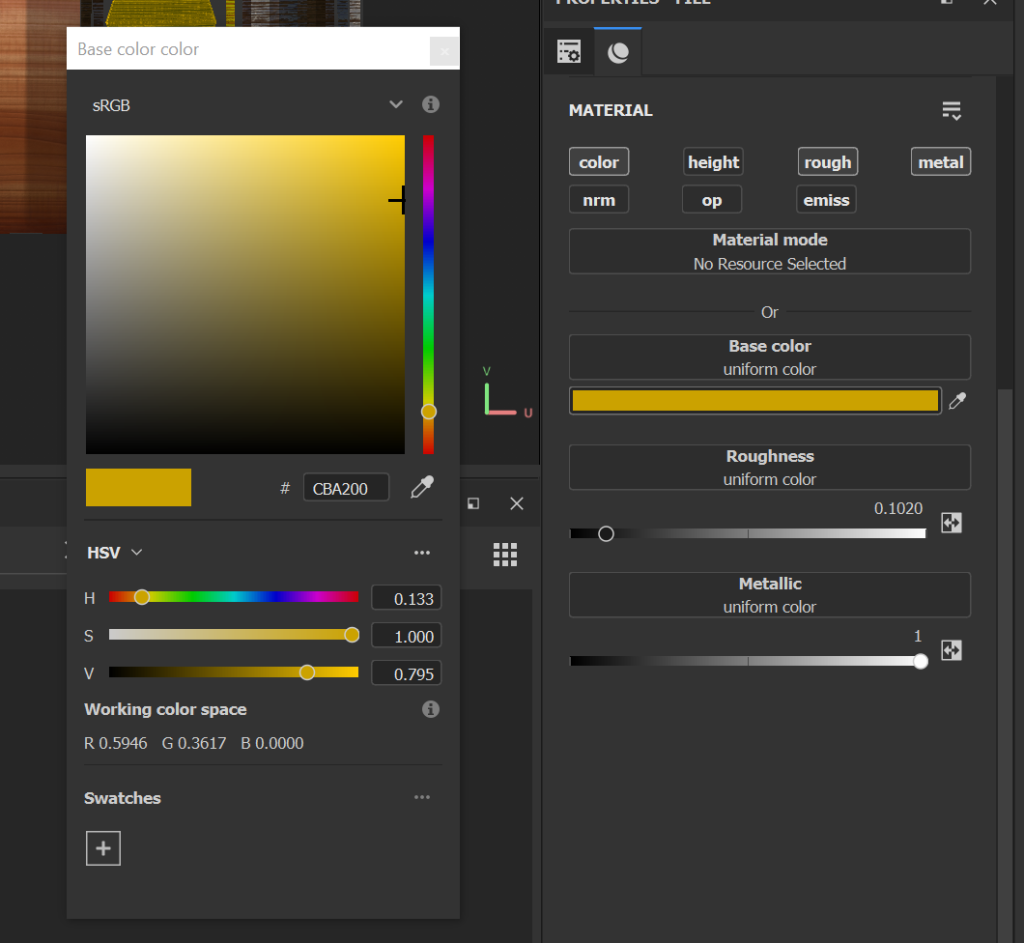Click the Metallic random value icon
This screenshot has width=1024, height=943.
coord(951,651)
